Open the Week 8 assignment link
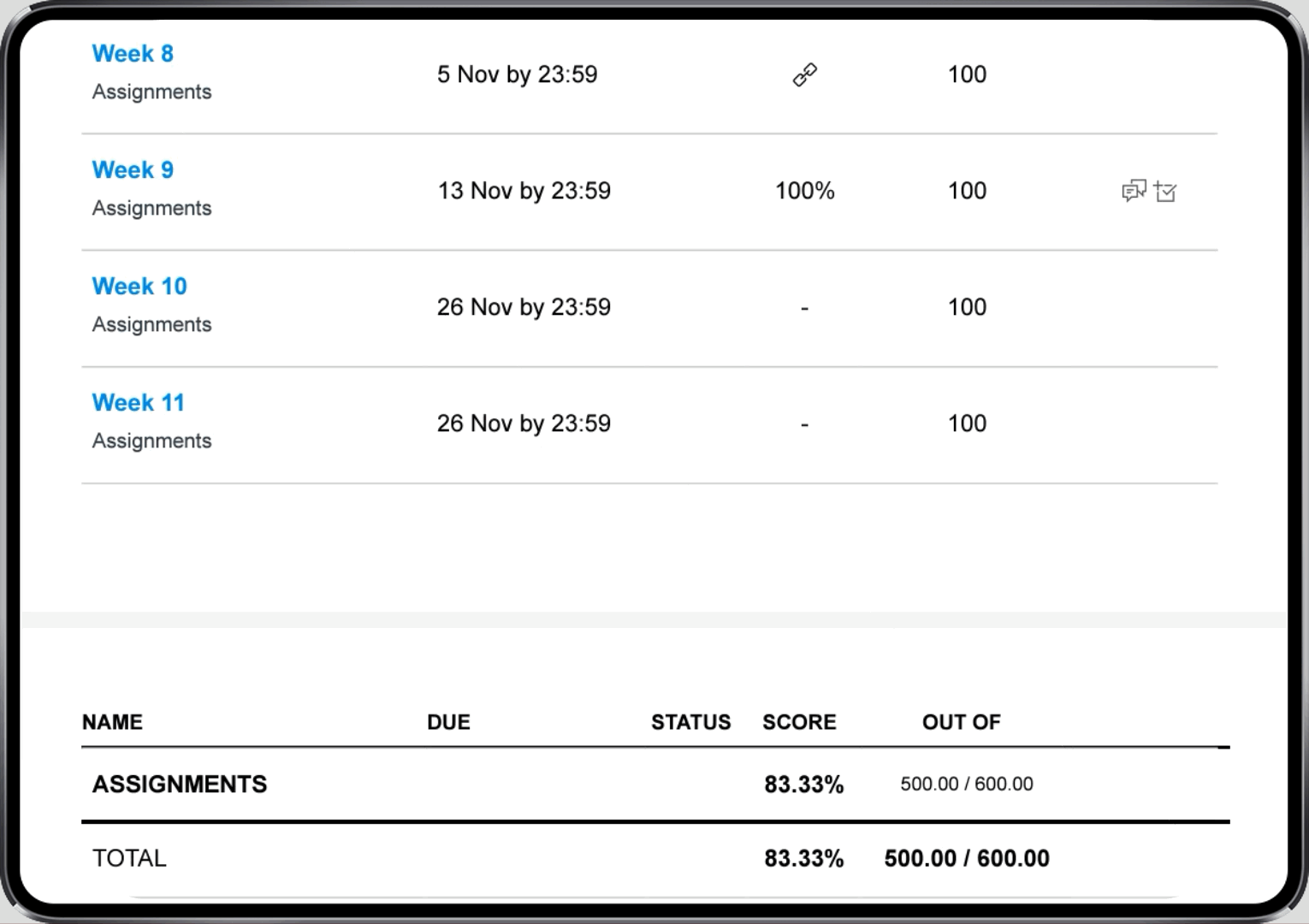 (x=133, y=54)
